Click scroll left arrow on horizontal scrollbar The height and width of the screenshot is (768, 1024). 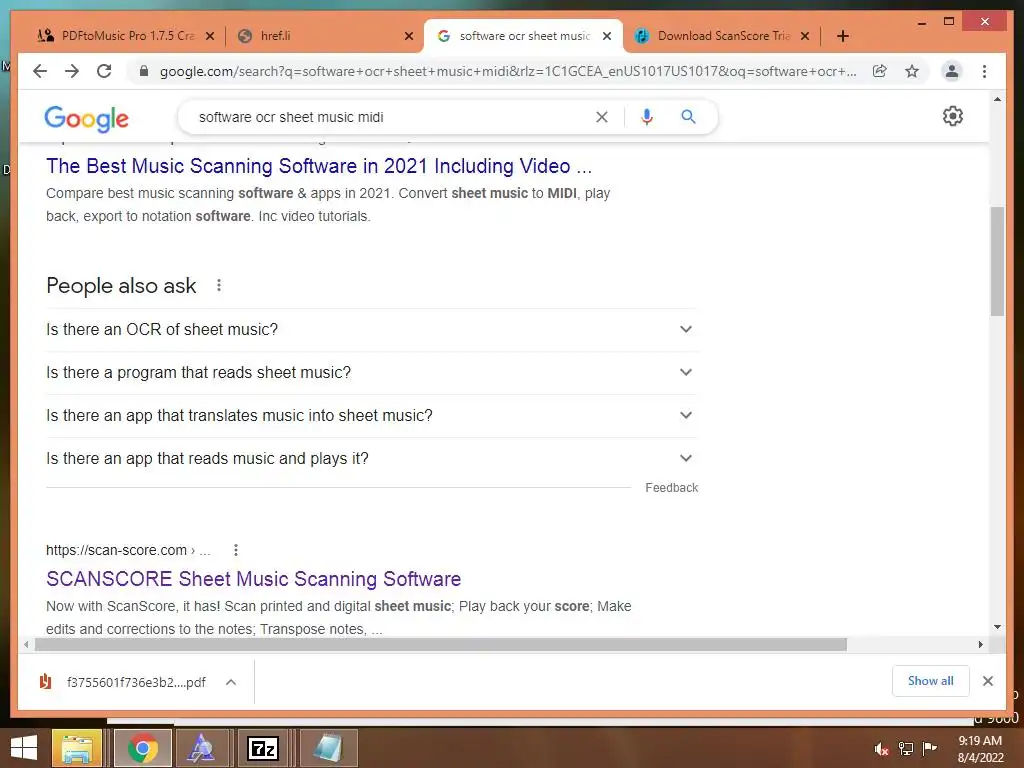point(26,645)
